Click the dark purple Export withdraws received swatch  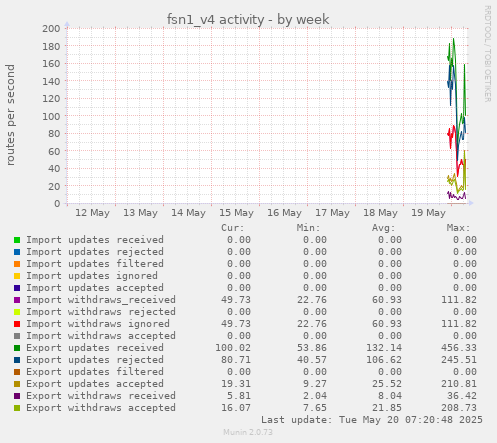point(17,396)
